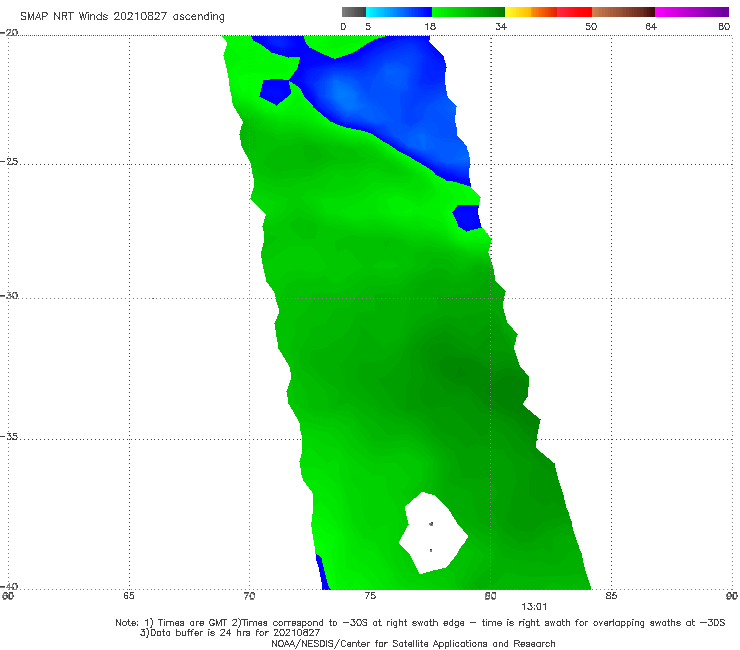
Task: Select the gray 0-5 segment of color bar
Action: point(354,12)
